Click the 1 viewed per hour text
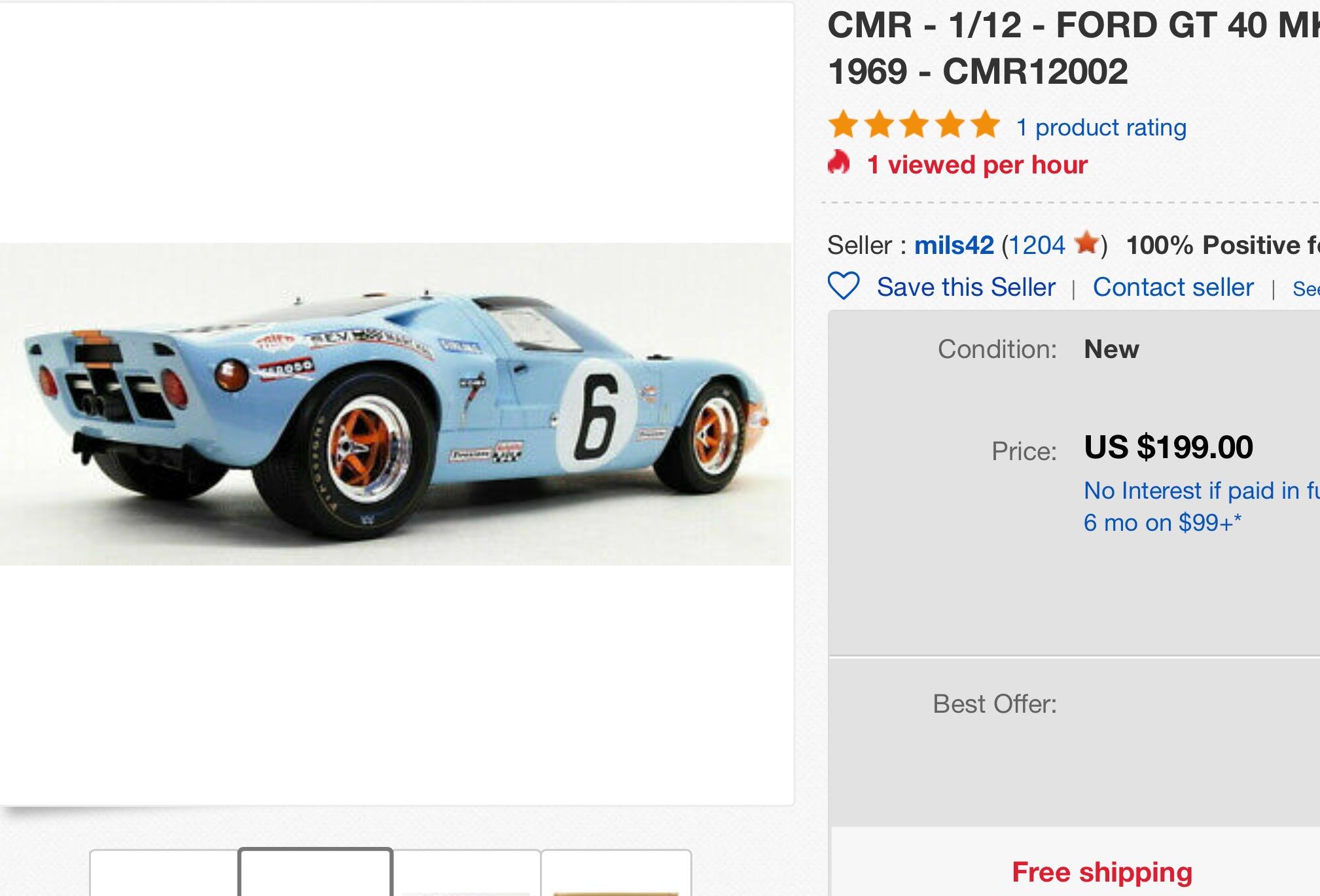Screen dimensions: 1320x896 pos(977,165)
